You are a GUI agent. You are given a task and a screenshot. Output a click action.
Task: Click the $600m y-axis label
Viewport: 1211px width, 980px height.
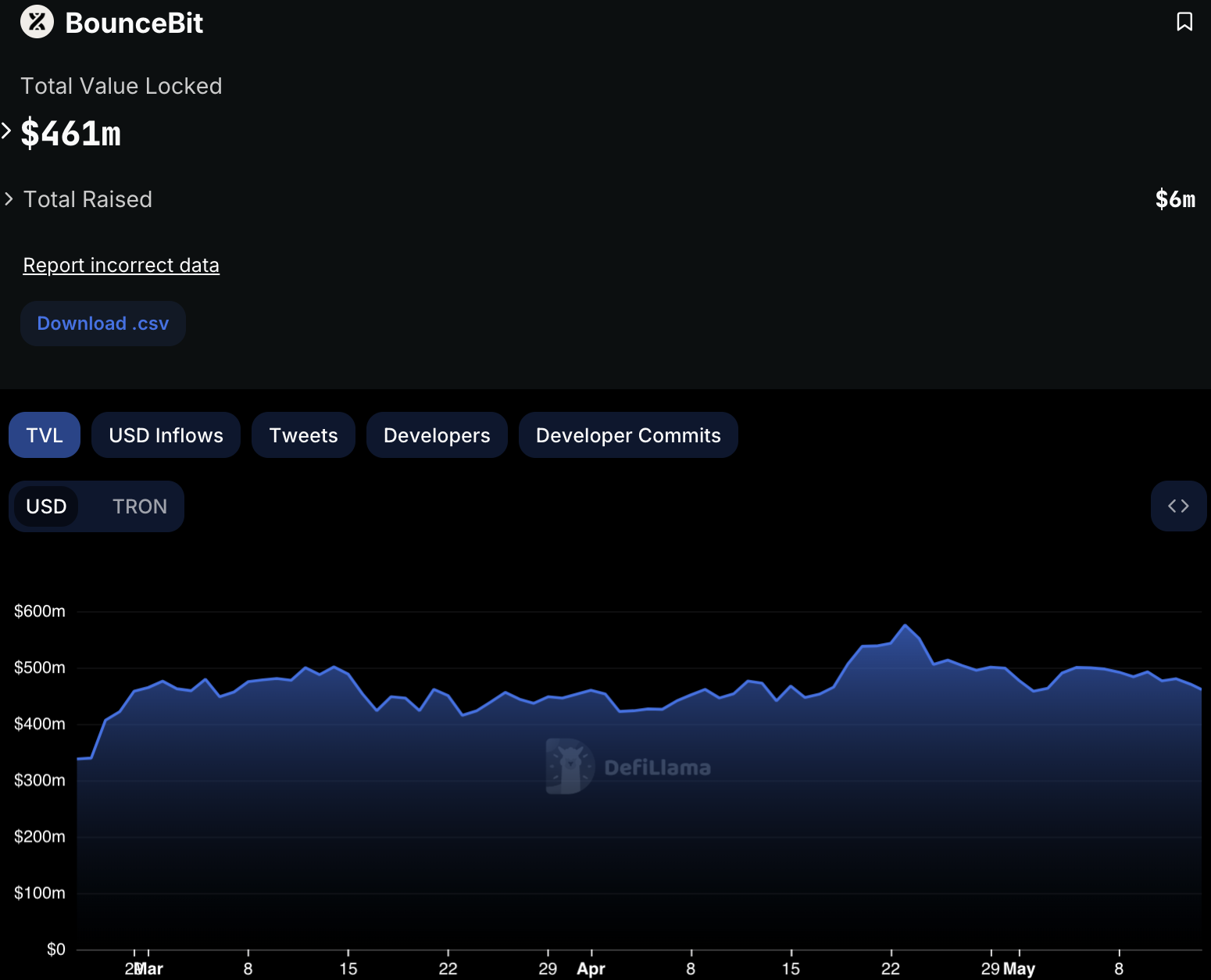click(x=40, y=611)
